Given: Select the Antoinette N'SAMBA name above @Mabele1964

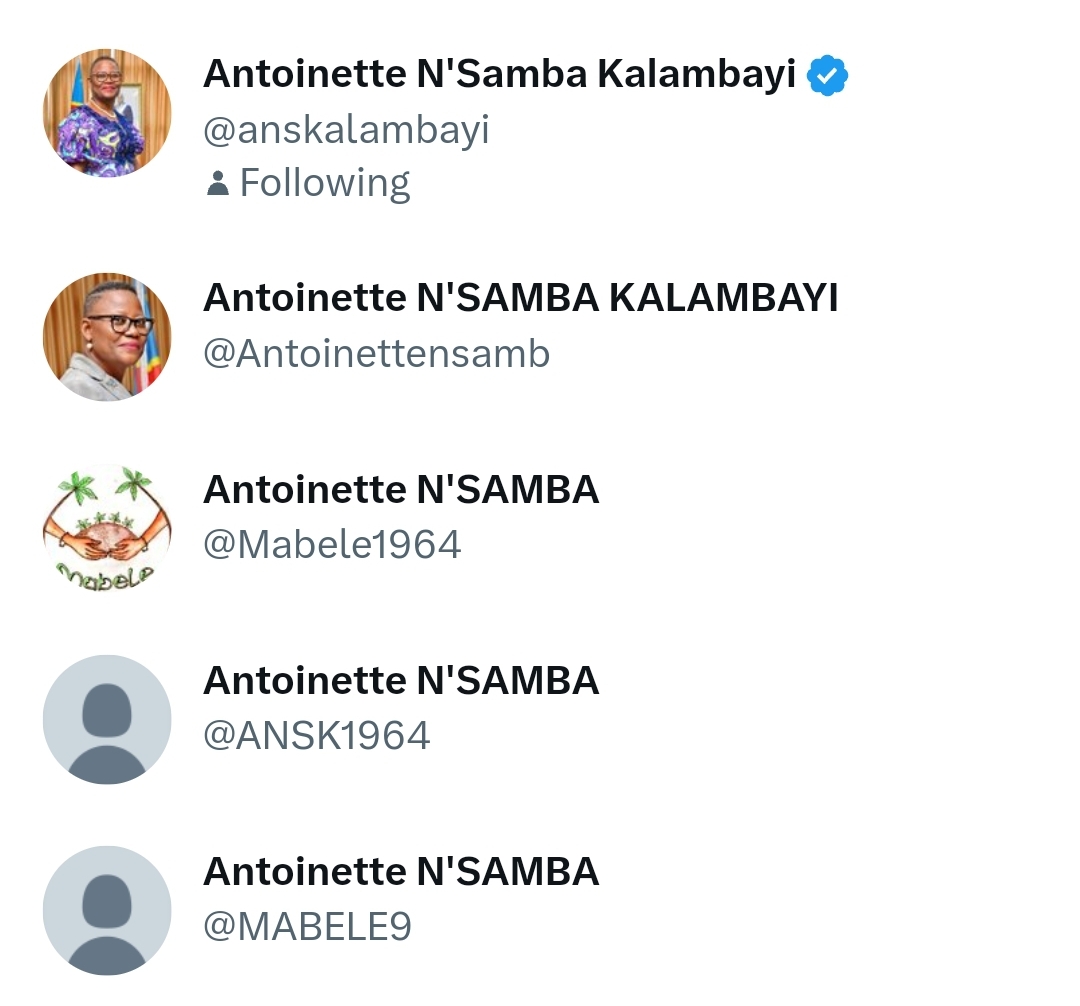Looking at the screenshot, I should point(401,489).
